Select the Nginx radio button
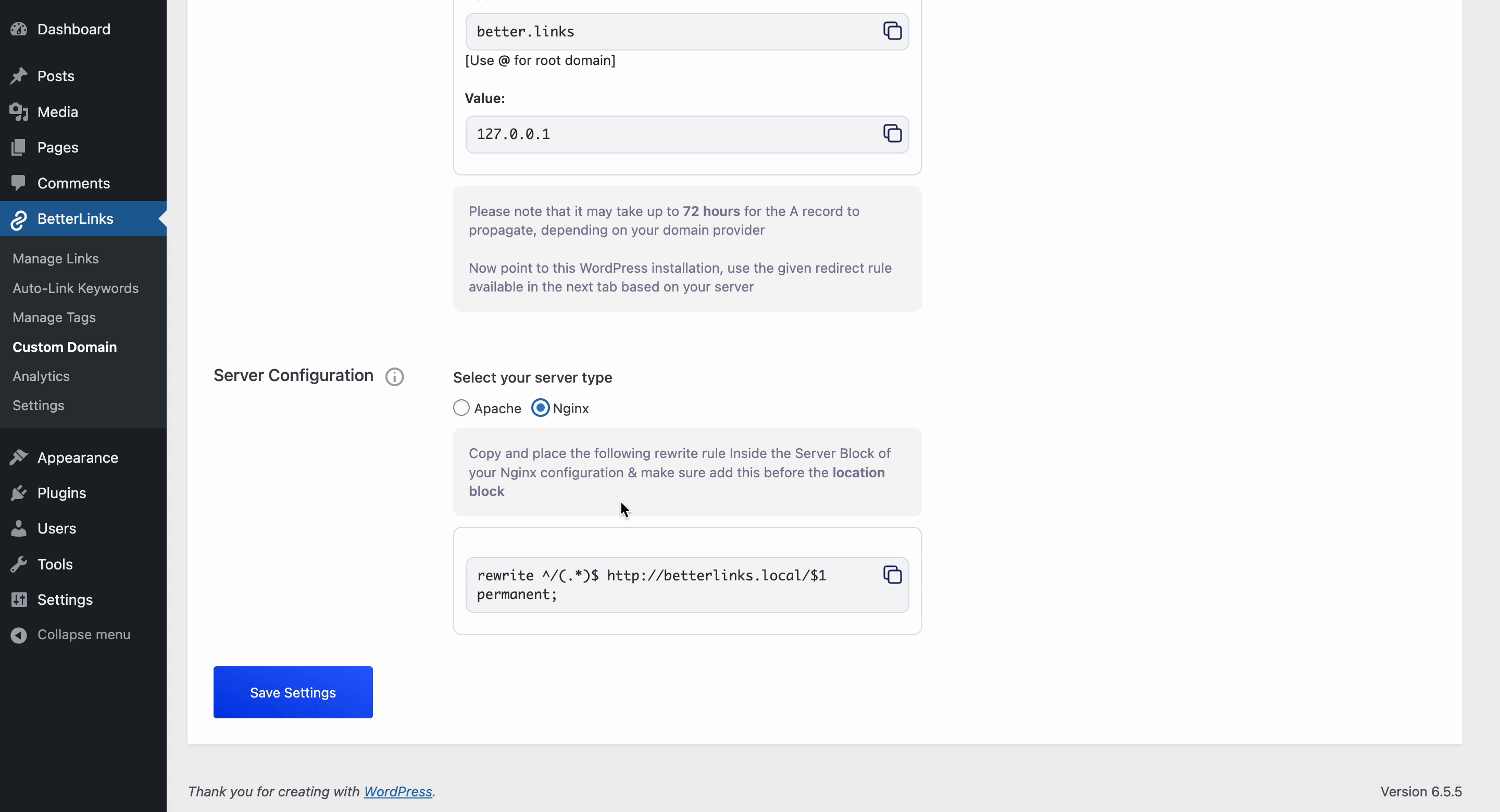The image size is (1500, 812). [541, 408]
